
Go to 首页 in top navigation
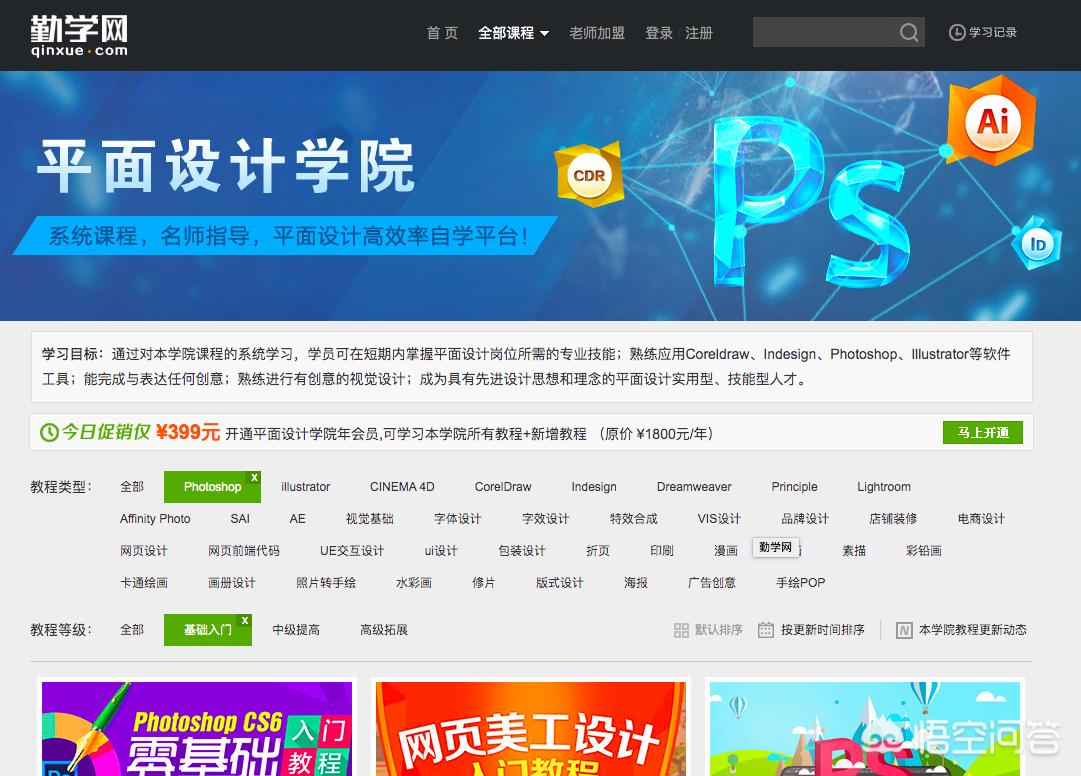click(x=442, y=33)
